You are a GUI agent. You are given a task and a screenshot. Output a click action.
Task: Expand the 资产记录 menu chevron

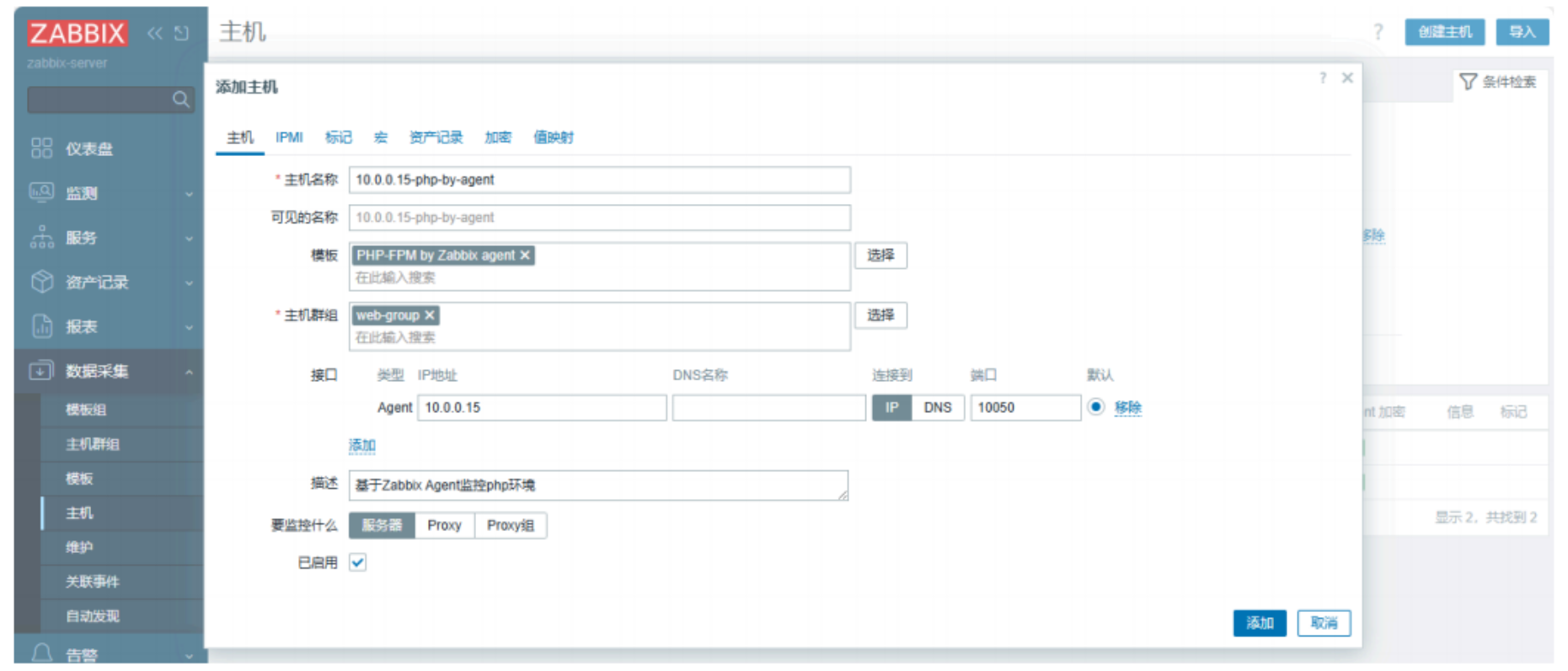point(189,282)
